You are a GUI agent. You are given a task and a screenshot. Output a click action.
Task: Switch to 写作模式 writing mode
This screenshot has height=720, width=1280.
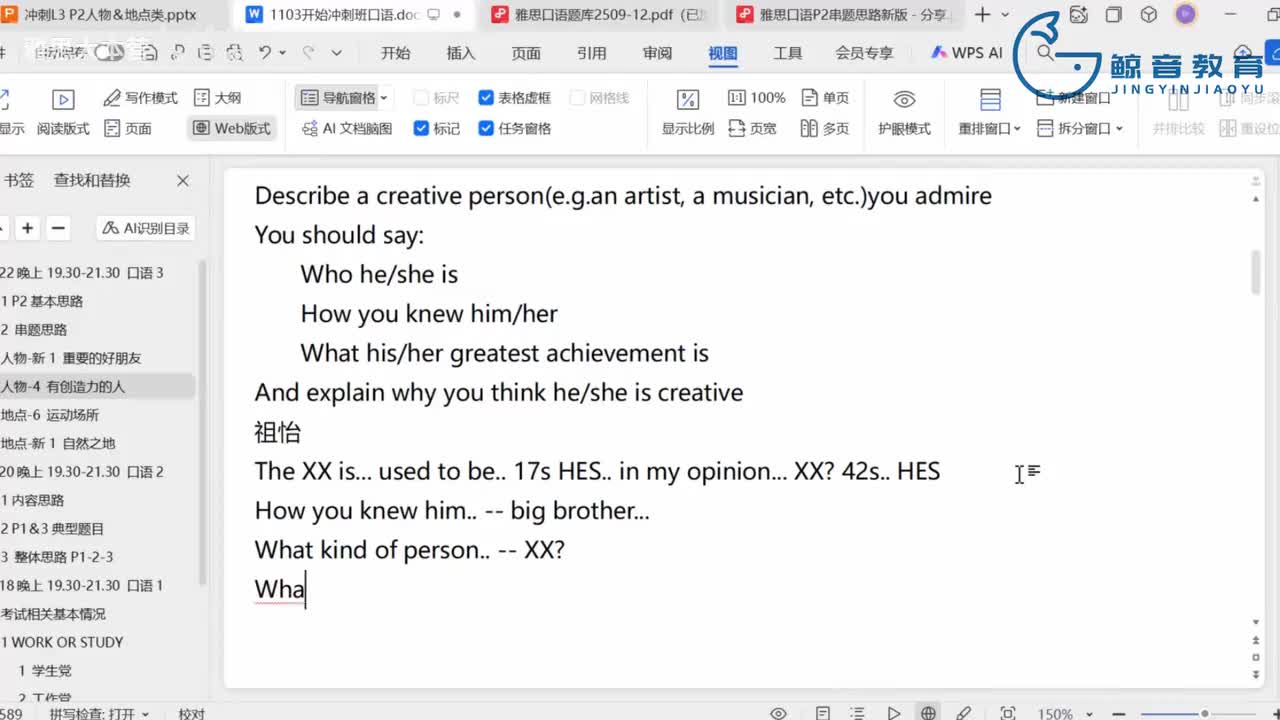[141, 98]
